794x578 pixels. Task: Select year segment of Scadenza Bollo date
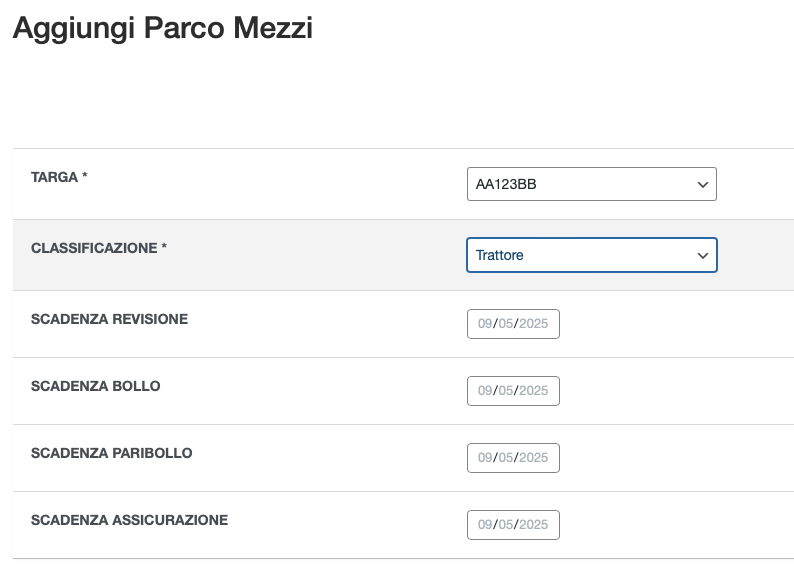pyautogui.click(x=533, y=391)
